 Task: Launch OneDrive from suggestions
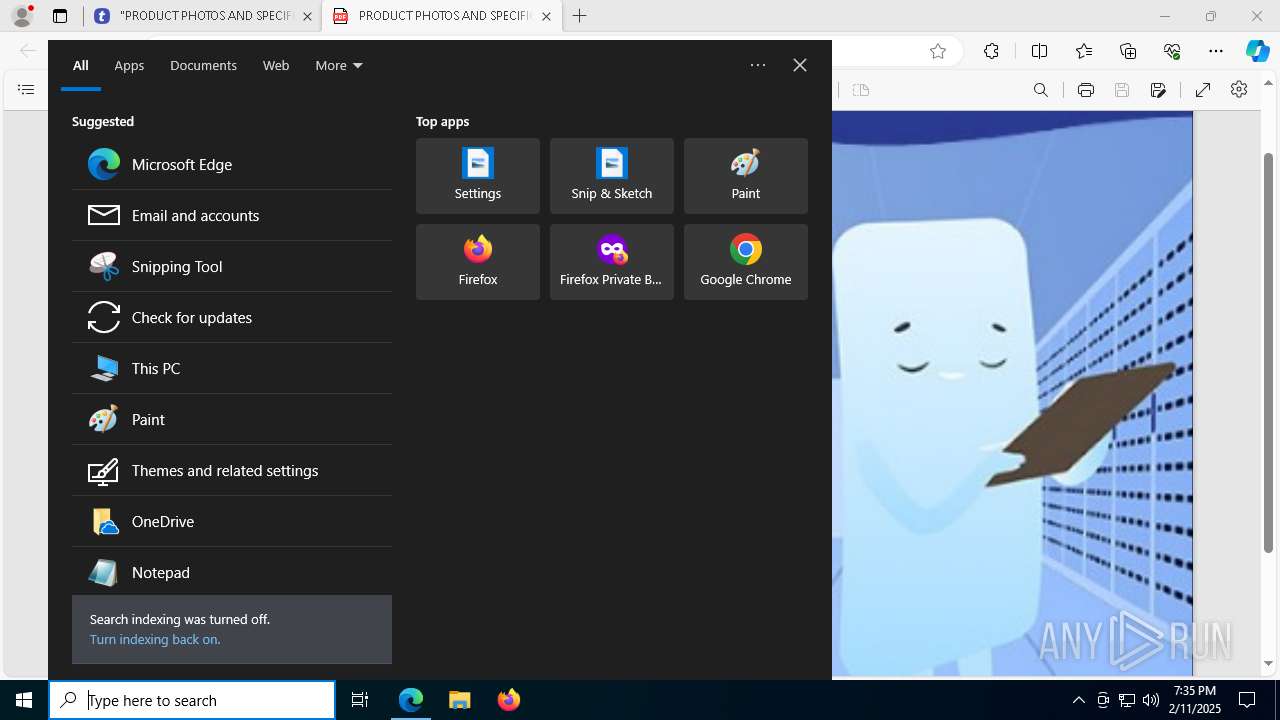(232, 521)
